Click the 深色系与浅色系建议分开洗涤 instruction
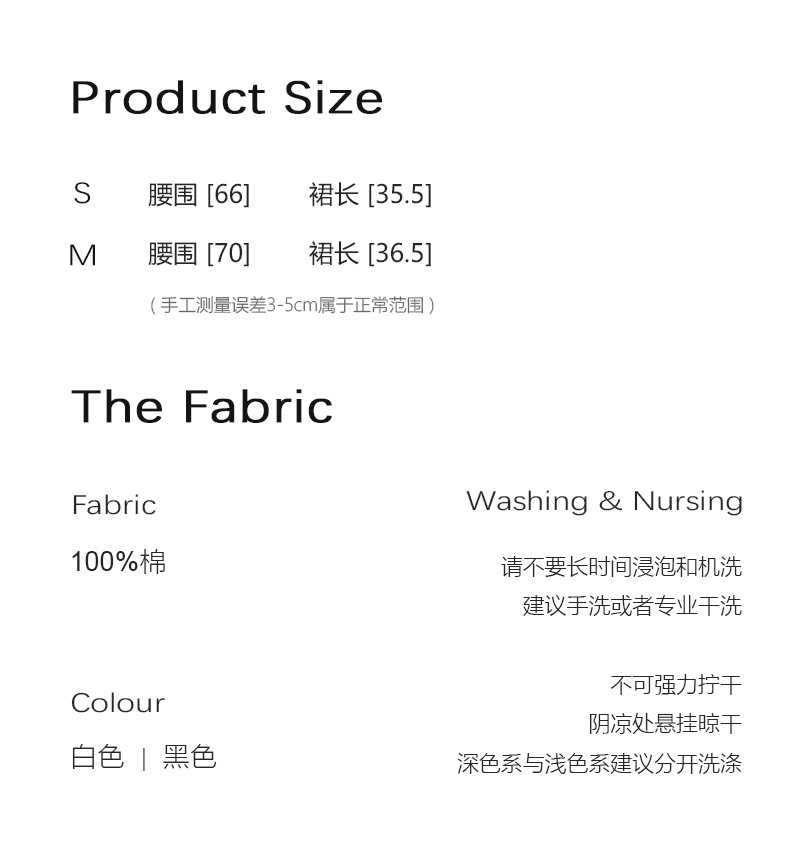This screenshot has height=856, width=790. point(599,764)
